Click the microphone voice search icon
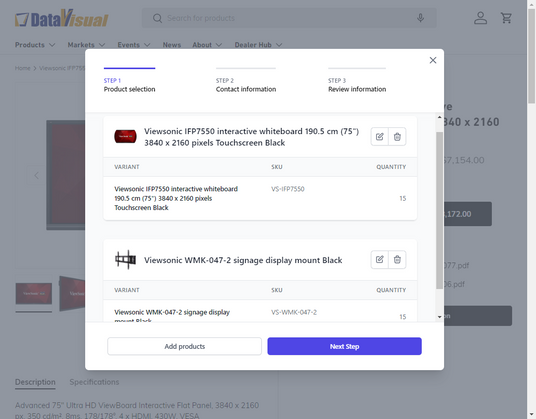 point(420,18)
